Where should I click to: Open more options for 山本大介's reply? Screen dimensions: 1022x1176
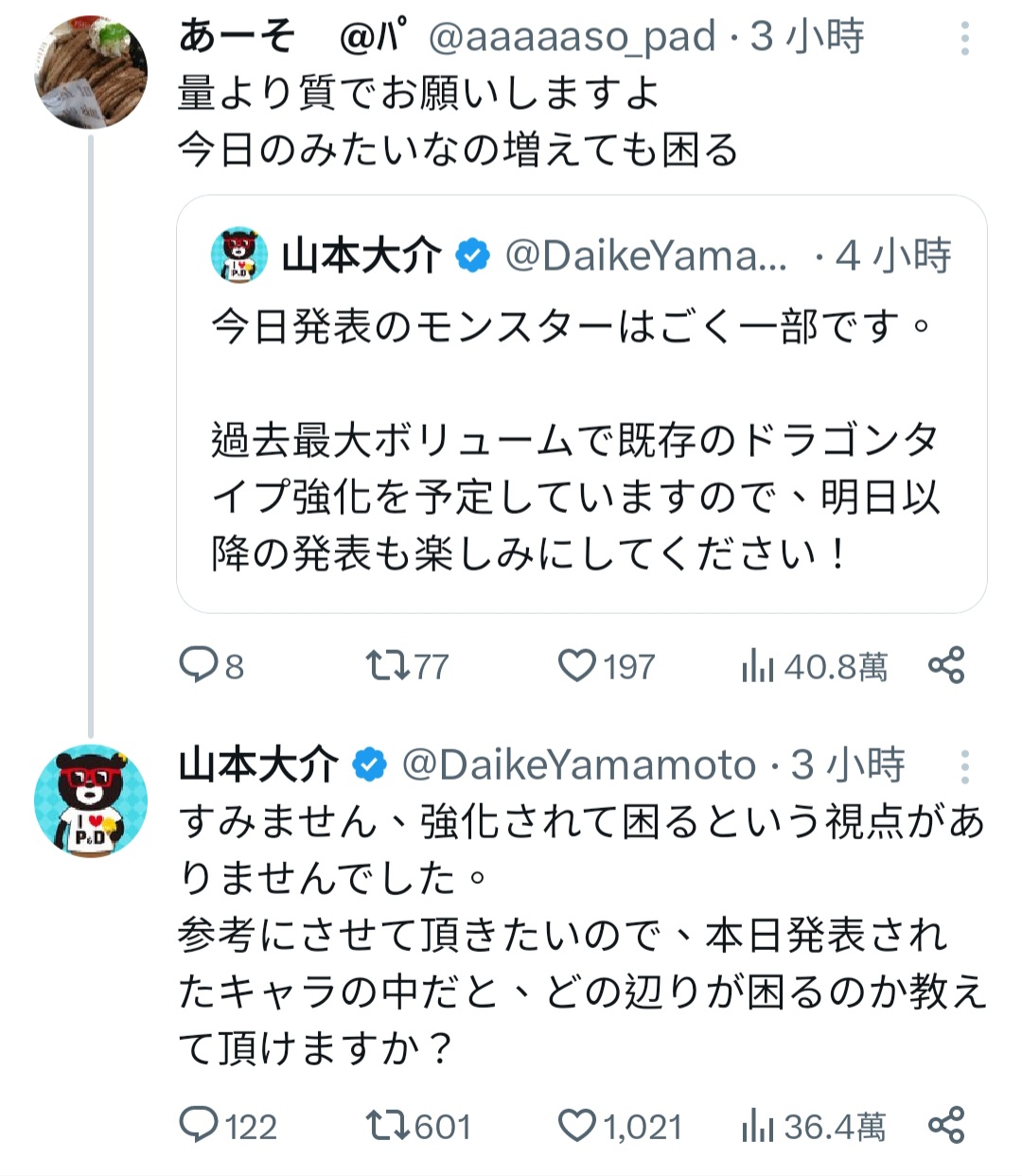click(964, 767)
